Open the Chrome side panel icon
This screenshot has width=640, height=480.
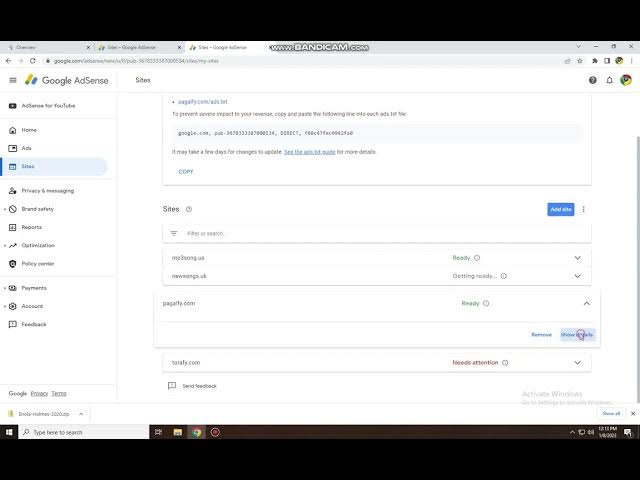point(607,61)
